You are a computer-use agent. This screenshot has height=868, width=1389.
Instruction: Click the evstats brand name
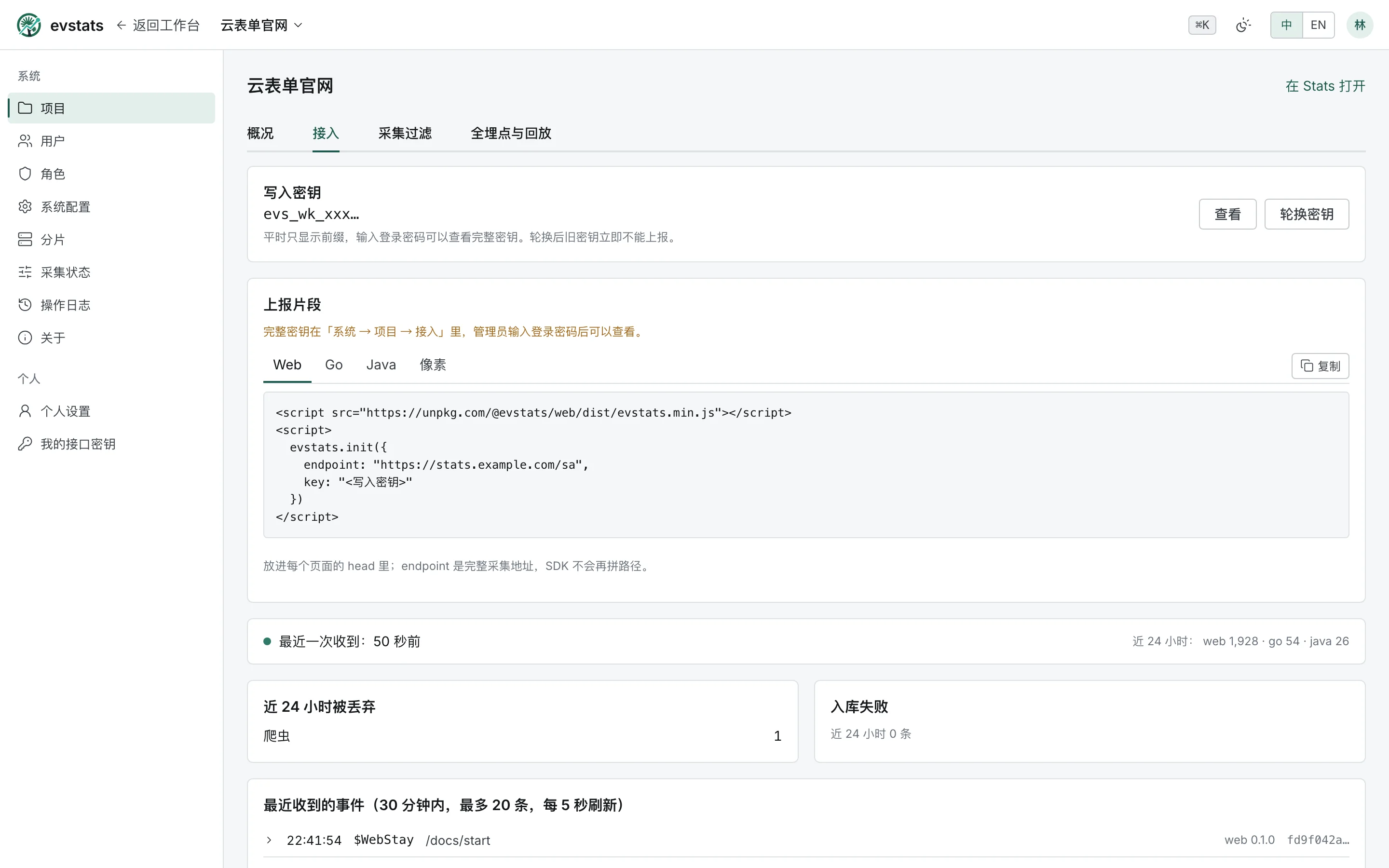[x=77, y=25]
